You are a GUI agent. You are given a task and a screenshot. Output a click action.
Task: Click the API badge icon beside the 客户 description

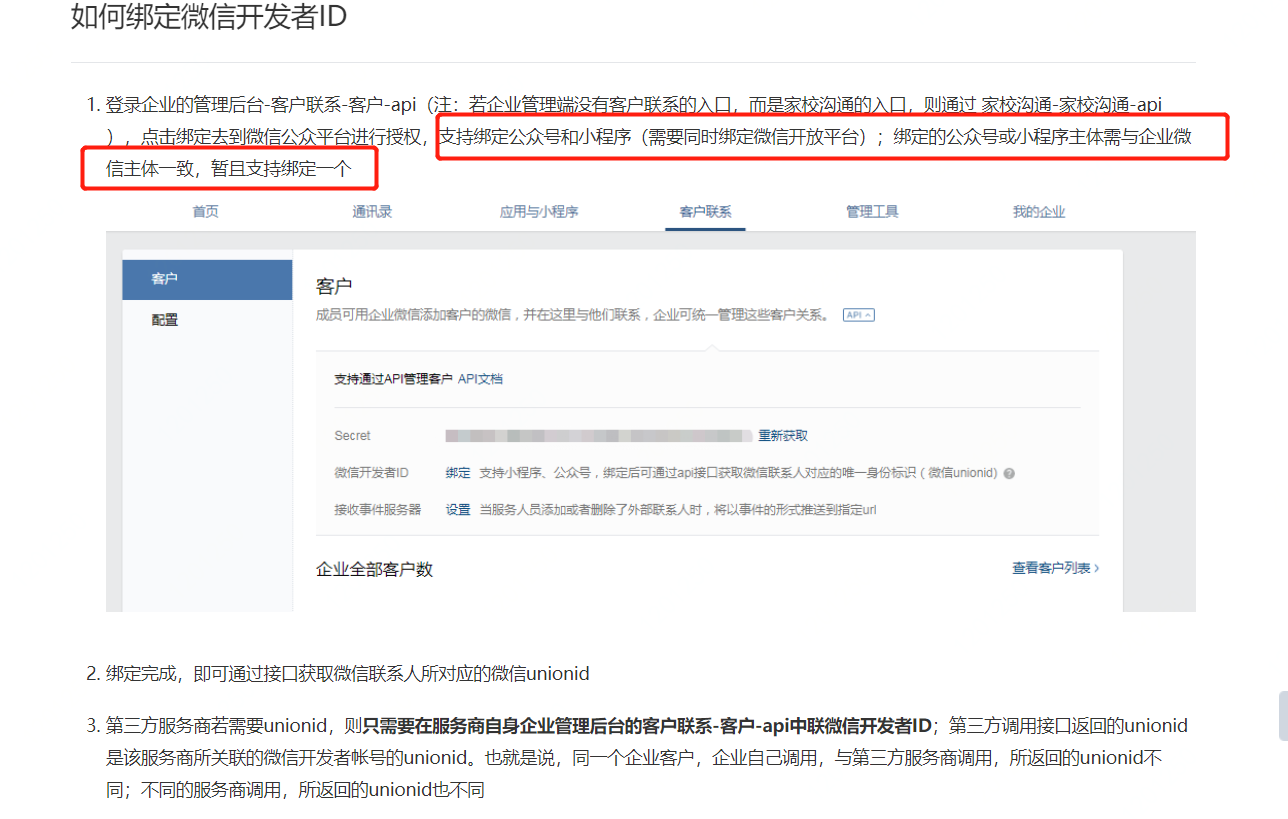click(x=859, y=314)
